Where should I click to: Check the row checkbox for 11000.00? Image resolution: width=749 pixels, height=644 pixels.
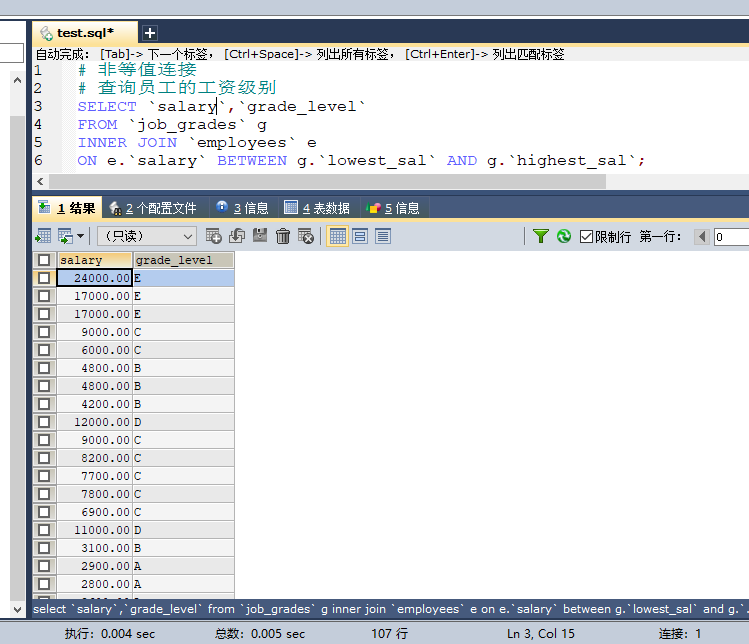point(44,530)
